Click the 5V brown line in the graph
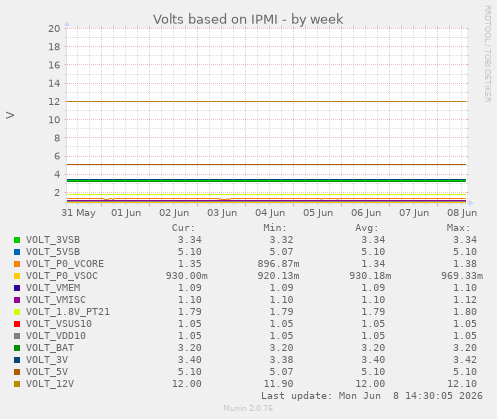This screenshot has width=497, height=419. click(266, 164)
